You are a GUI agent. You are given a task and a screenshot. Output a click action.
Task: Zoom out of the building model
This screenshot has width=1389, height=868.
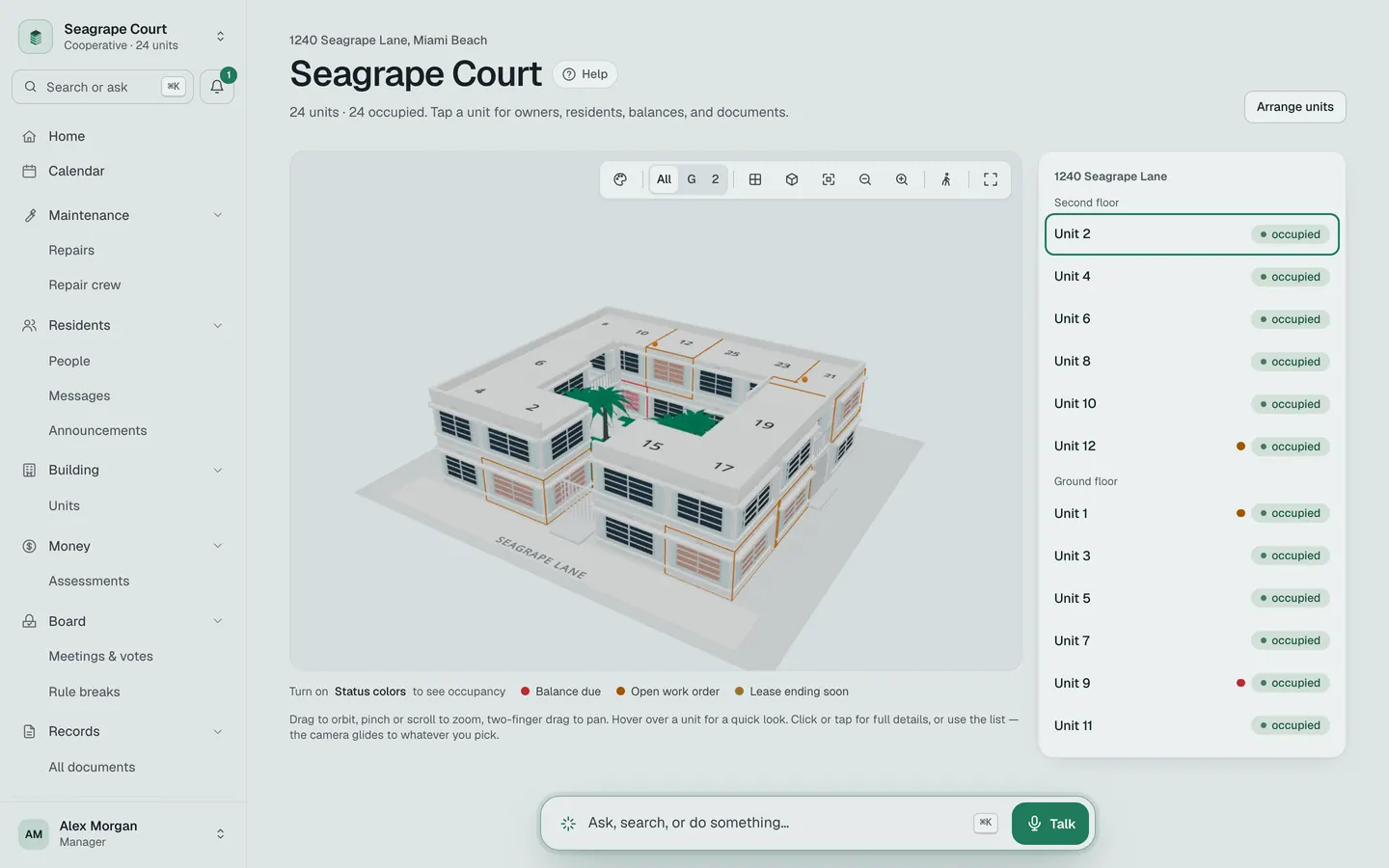[x=865, y=179]
